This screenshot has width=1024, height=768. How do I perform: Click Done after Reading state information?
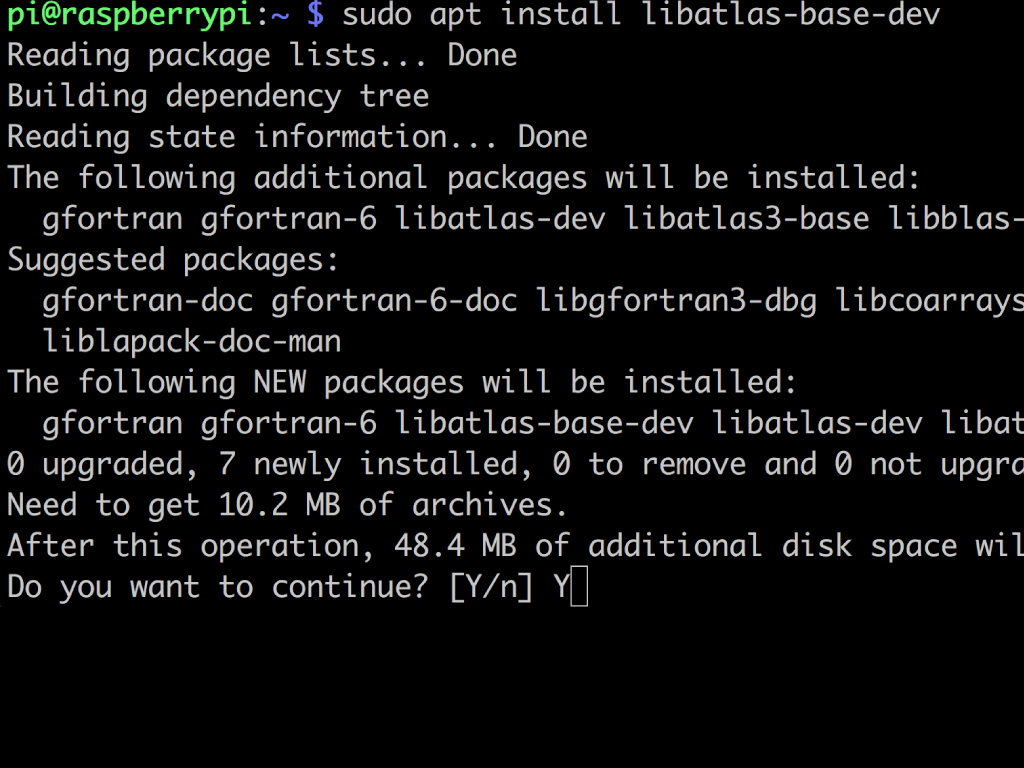(553, 137)
